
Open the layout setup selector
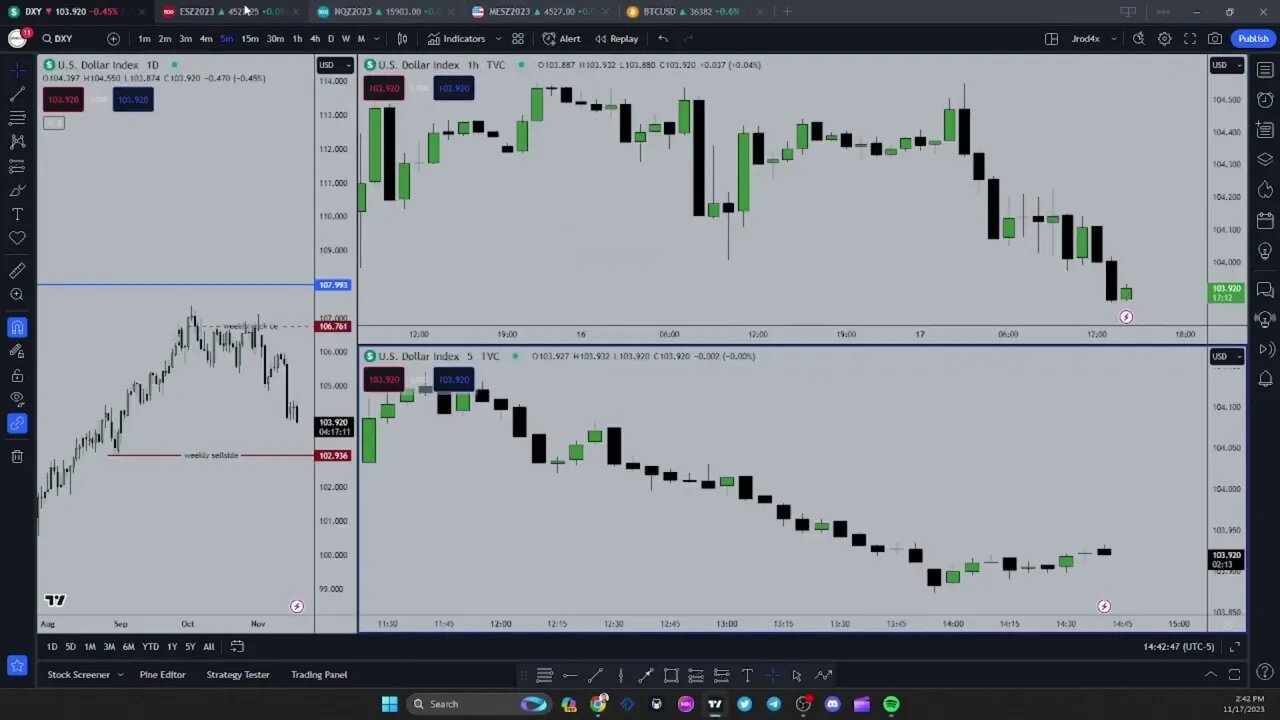[1051, 39]
